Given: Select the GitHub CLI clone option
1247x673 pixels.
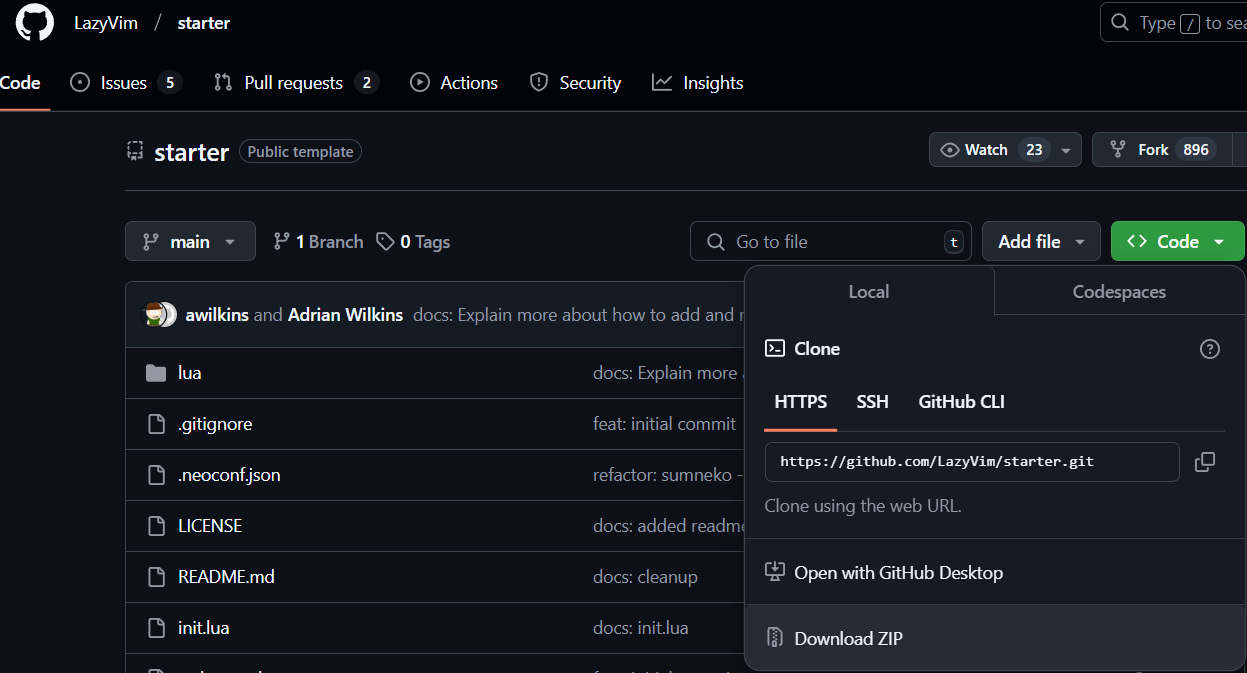Looking at the screenshot, I should (x=962, y=402).
